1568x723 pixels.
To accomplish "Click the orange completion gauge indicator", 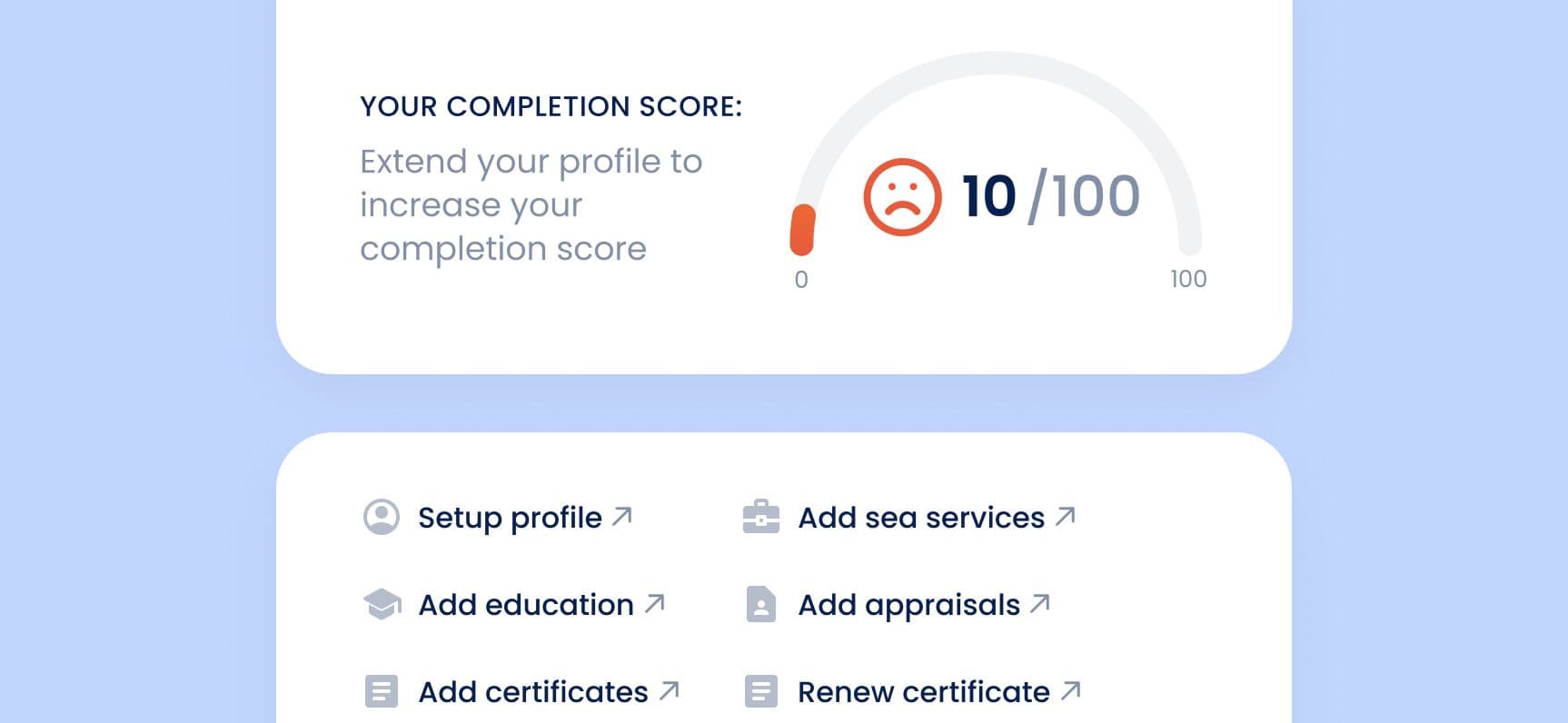I will point(802,230).
